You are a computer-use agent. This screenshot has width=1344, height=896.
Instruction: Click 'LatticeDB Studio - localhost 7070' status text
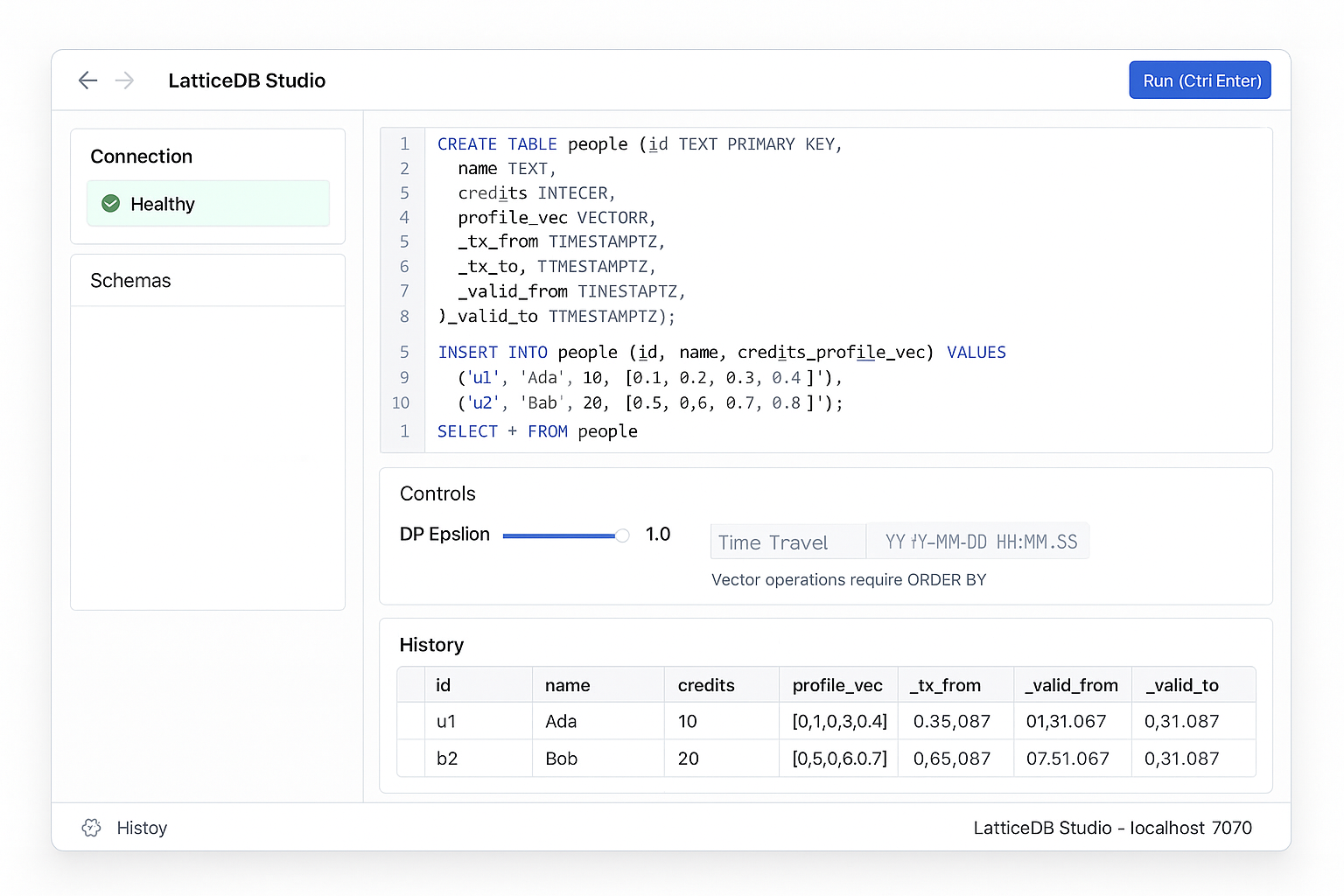point(1113,828)
